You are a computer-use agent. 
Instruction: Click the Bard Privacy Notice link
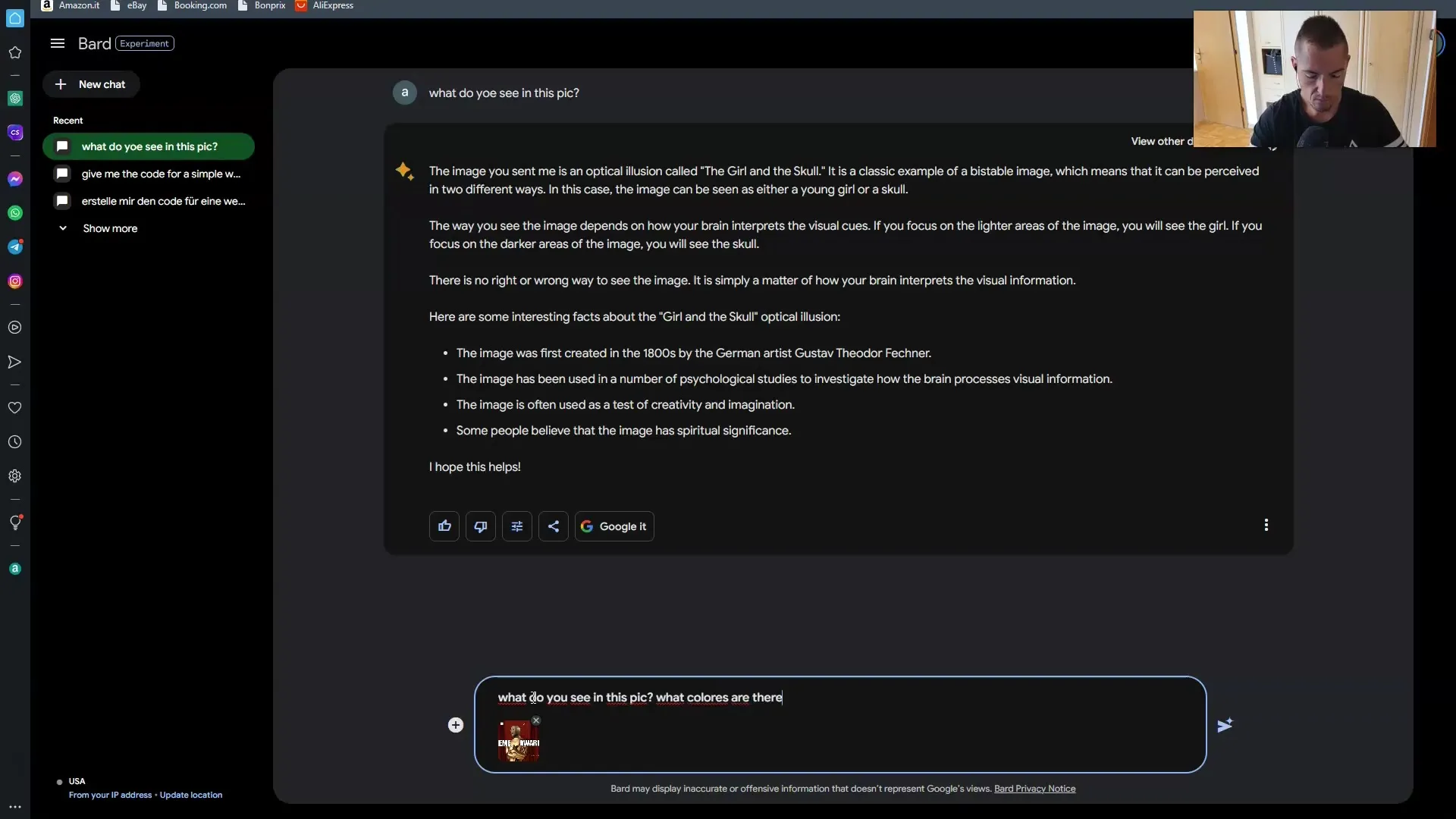click(1035, 789)
